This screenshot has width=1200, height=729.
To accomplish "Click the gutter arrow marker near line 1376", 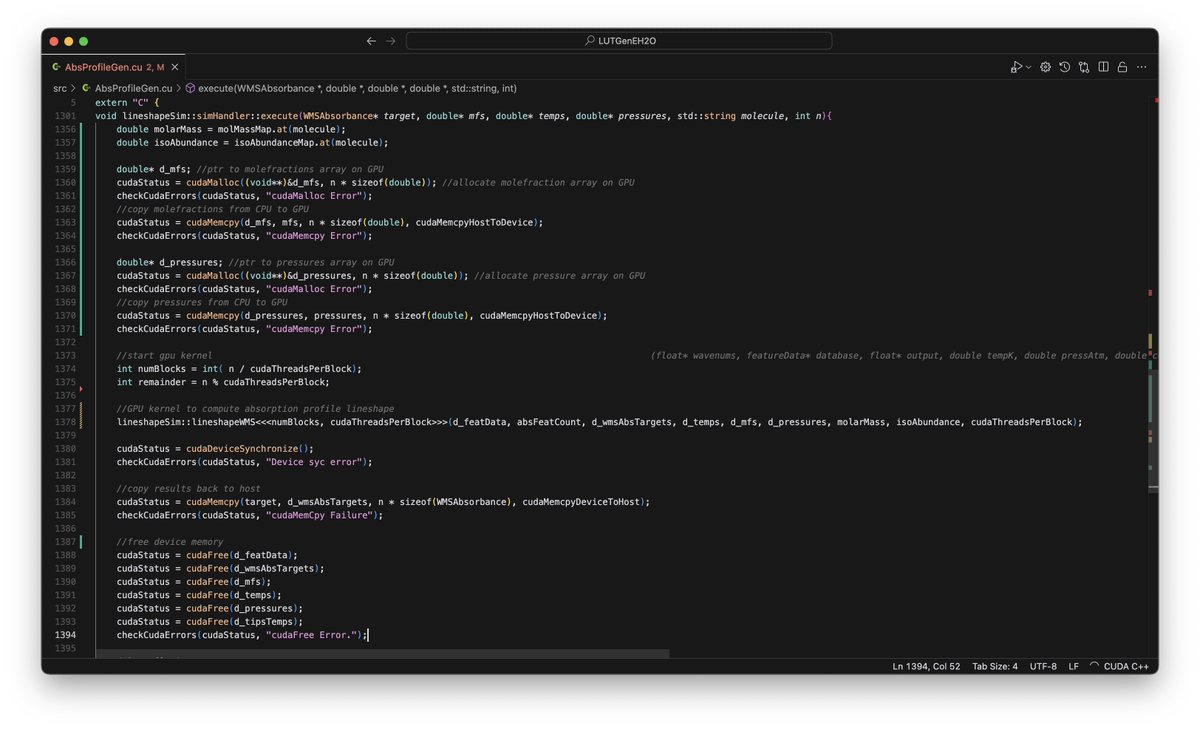I will [80, 388].
